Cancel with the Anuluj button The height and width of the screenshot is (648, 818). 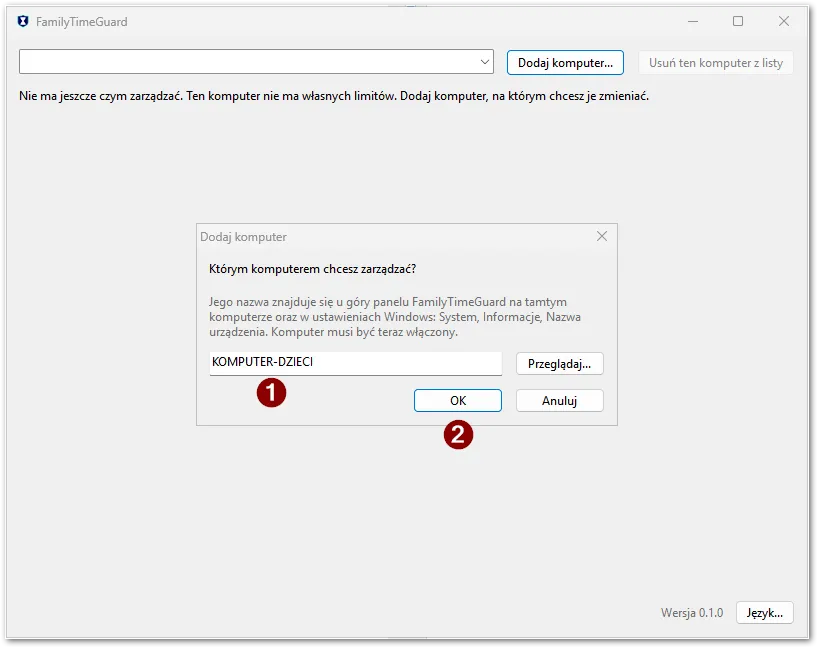pos(559,401)
